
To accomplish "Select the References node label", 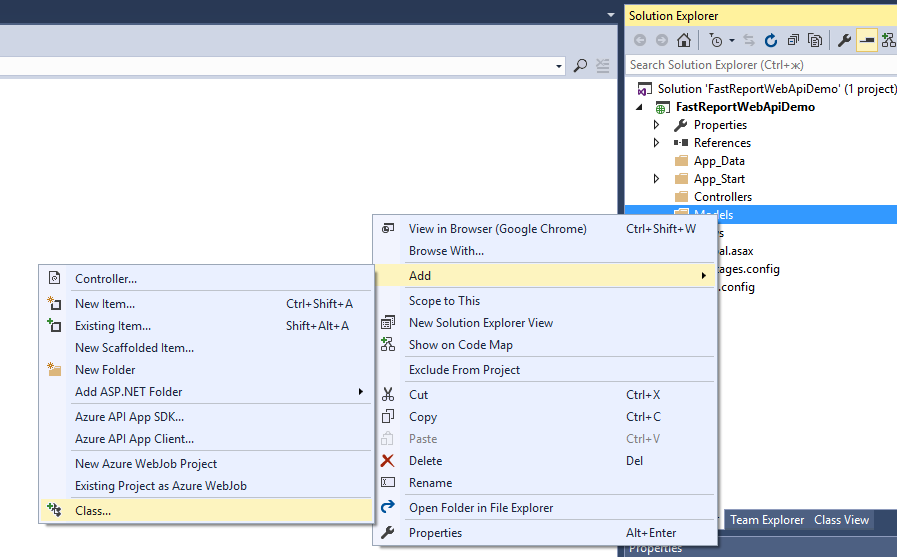I will click(722, 142).
